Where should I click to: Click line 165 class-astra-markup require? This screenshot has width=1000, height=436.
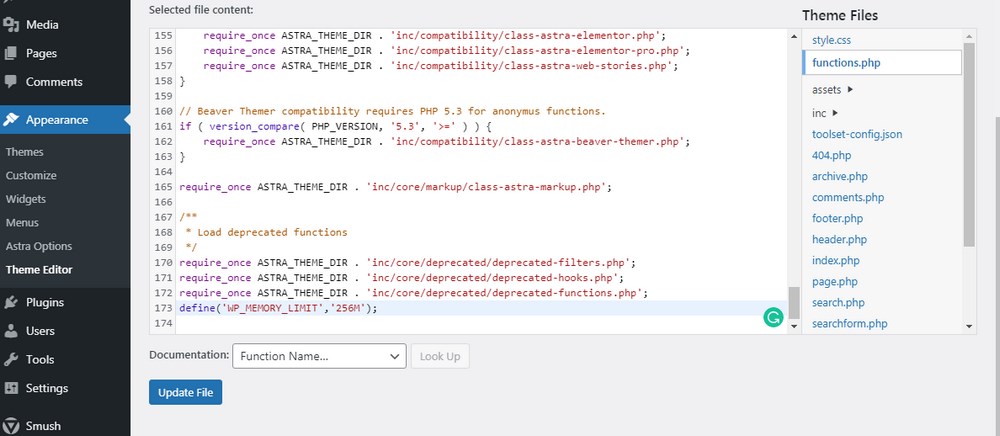point(395,187)
